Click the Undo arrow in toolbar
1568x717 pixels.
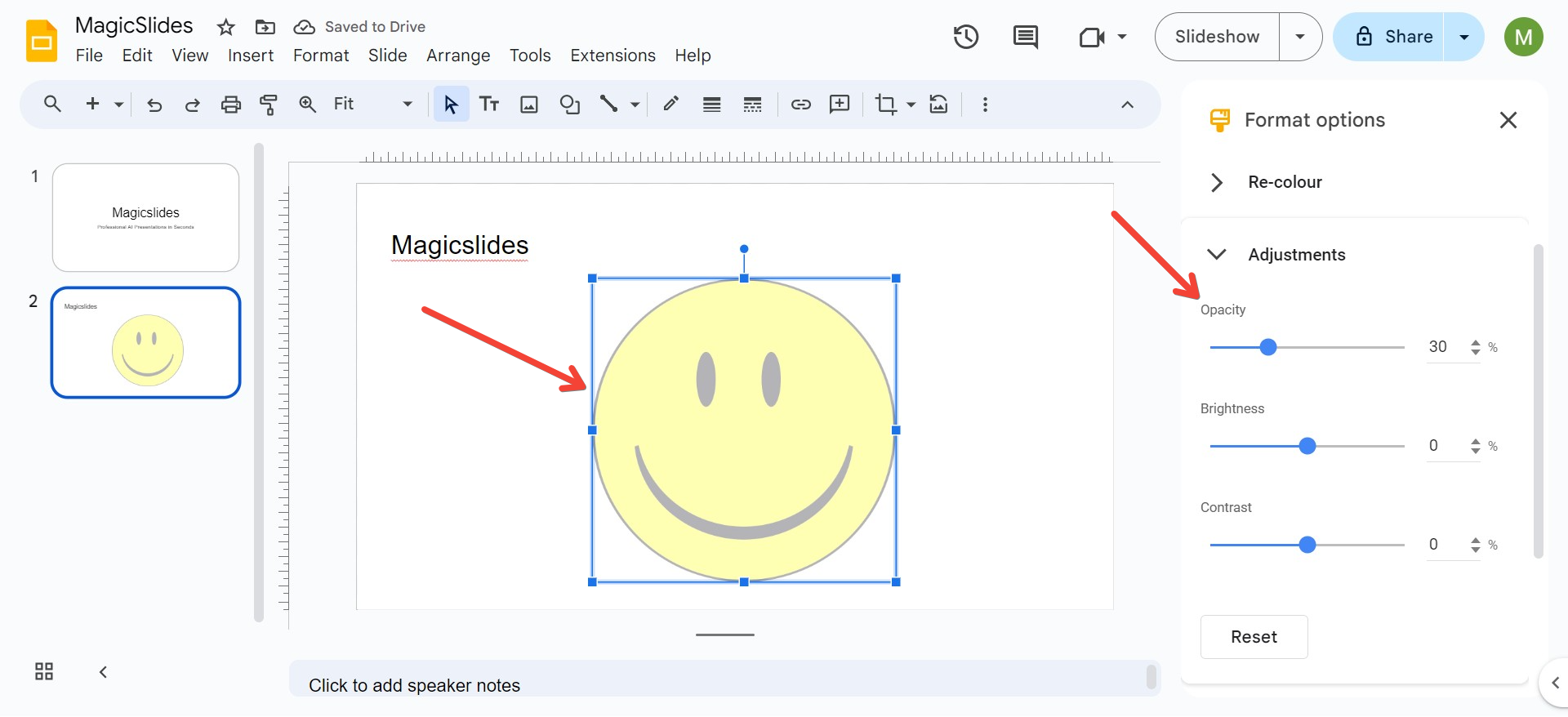pos(154,105)
